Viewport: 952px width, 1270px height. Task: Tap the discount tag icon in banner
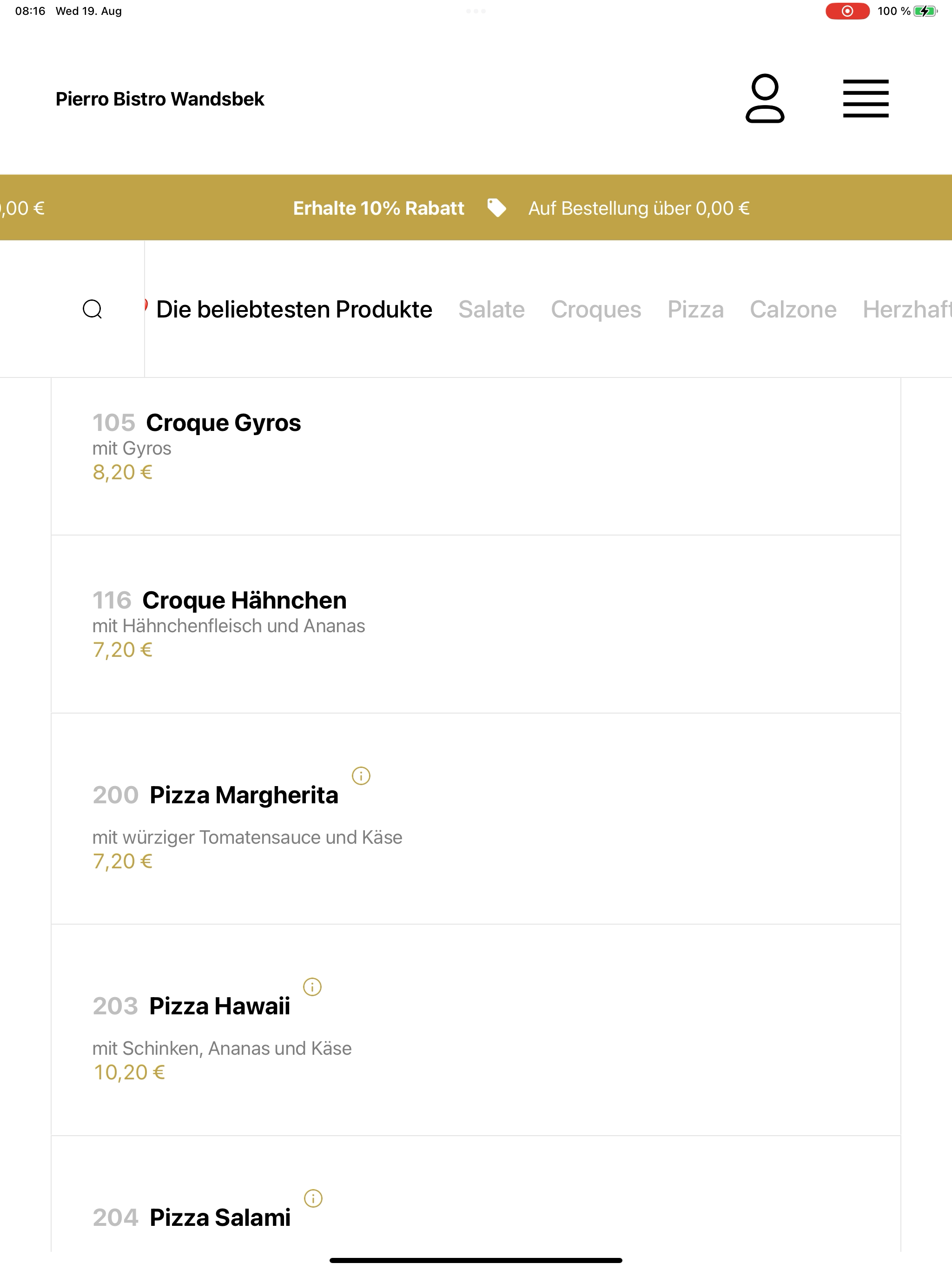tap(496, 208)
